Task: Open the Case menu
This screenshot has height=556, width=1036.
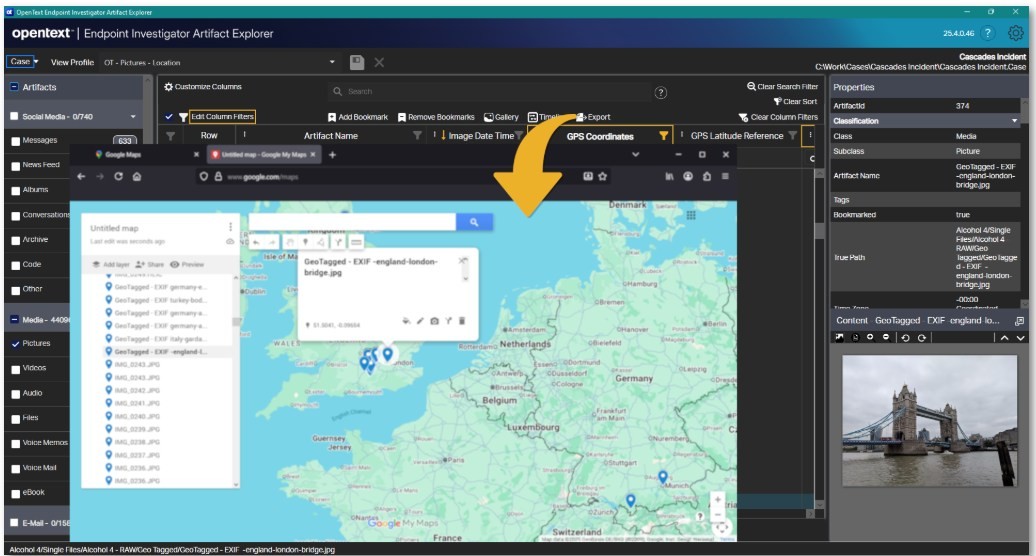Action: pyautogui.click(x=21, y=62)
